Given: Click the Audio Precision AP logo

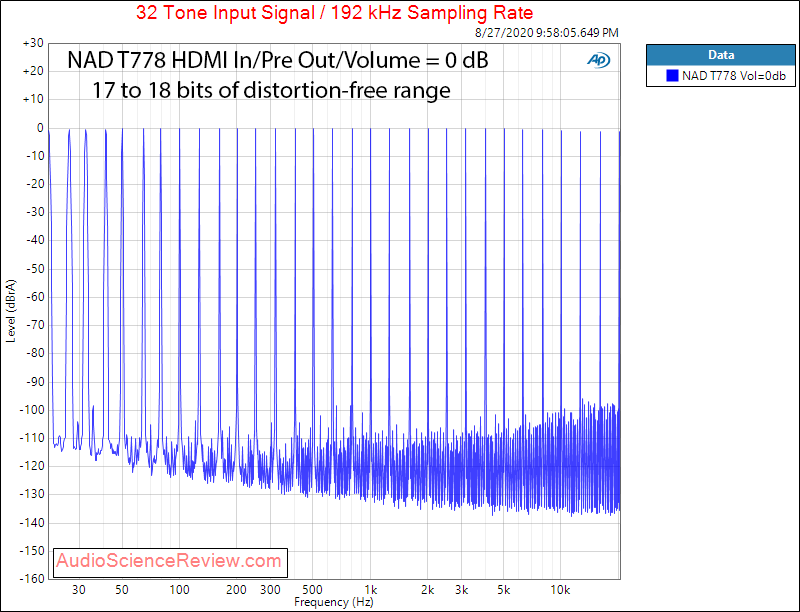Looking at the screenshot, I should (x=598, y=60).
